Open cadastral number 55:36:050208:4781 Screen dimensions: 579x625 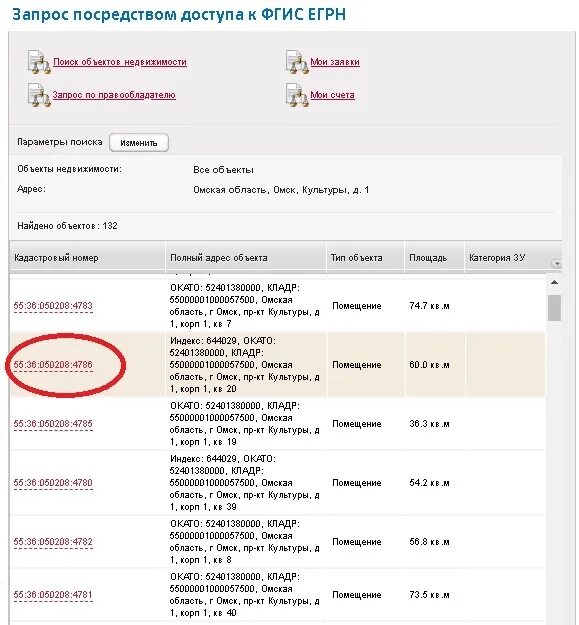tap(53, 595)
